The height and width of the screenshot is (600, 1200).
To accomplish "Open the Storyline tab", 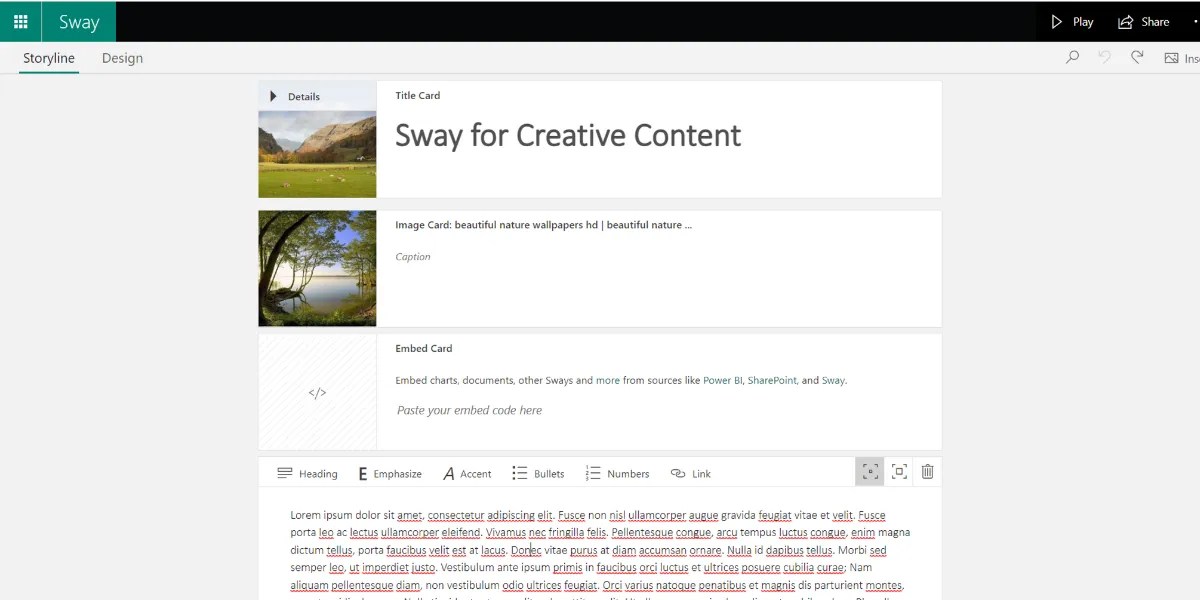I will pyautogui.click(x=48, y=58).
